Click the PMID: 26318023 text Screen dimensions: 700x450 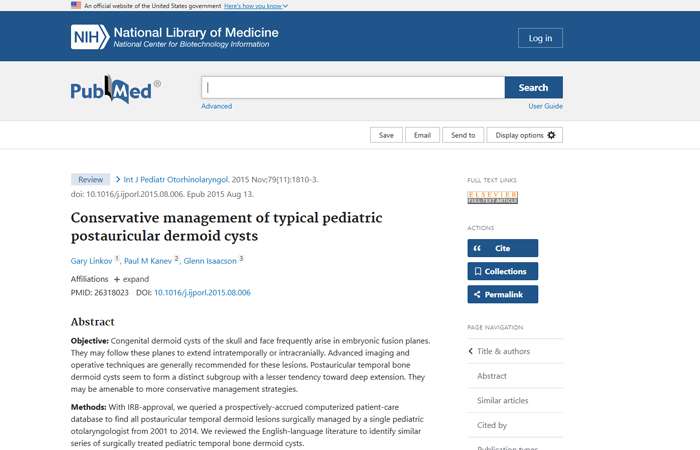100,293
